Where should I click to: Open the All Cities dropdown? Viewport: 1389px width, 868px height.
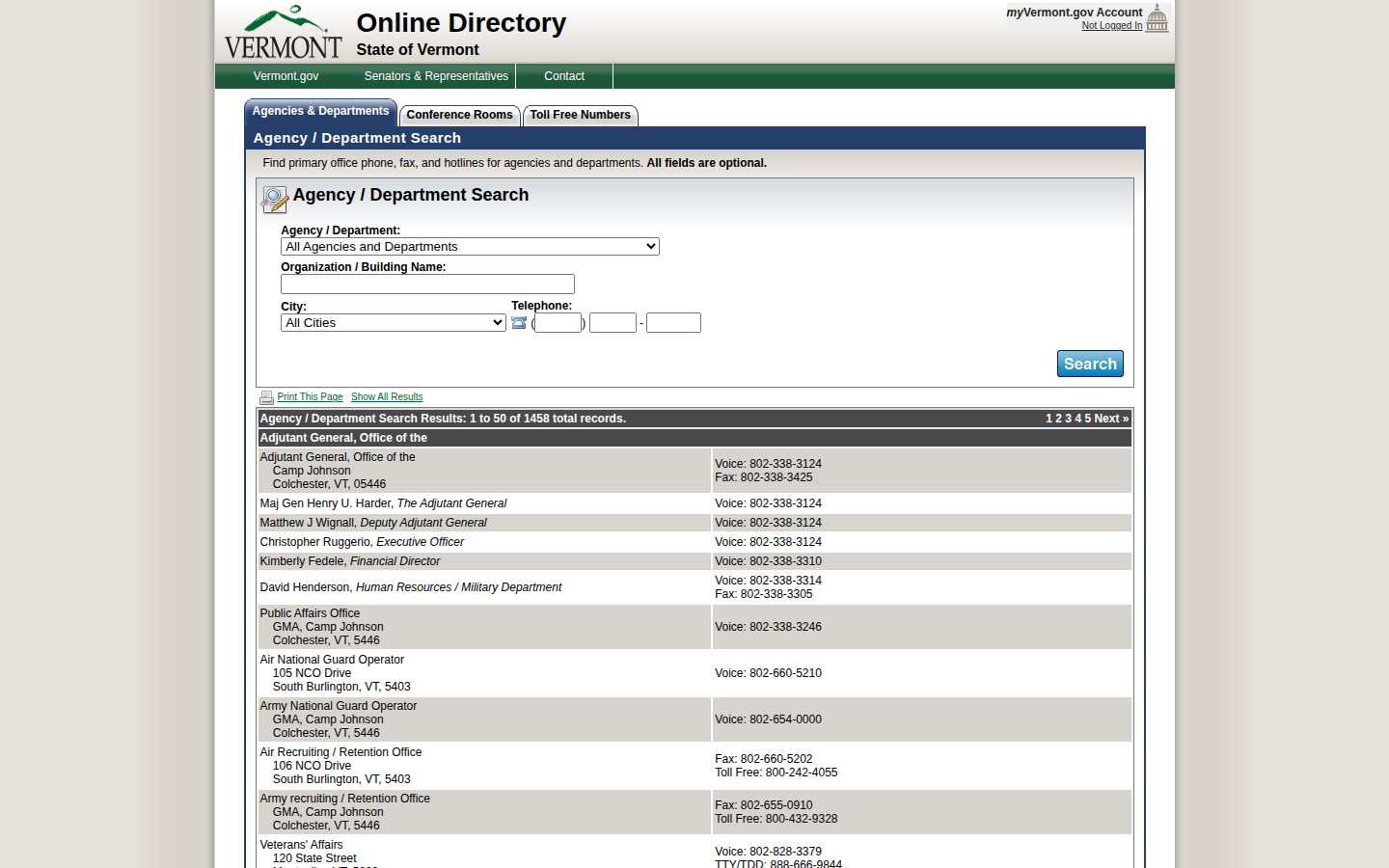click(x=394, y=323)
